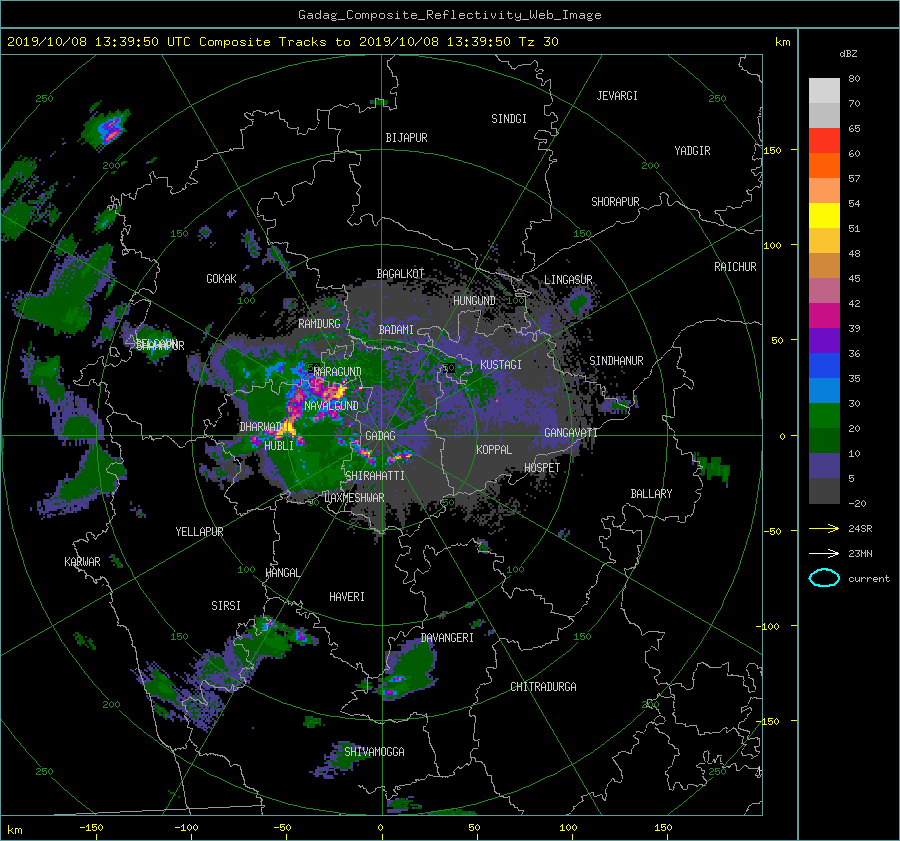Click the CHITRADURGA city label
Screen dimensions: 900x841
click(x=544, y=687)
